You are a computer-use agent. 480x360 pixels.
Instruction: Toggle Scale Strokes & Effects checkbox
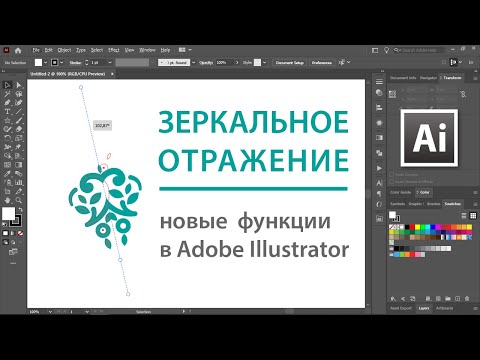click(391, 182)
